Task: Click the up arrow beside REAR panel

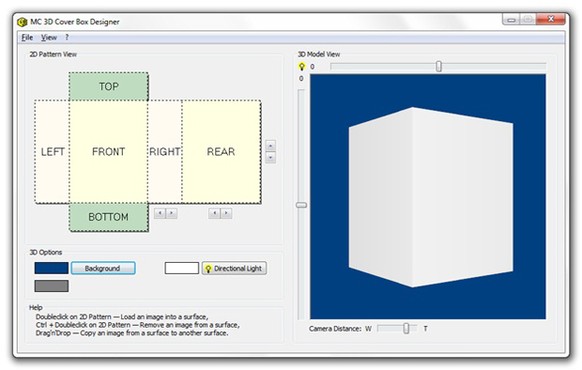Action: point(271,145)
